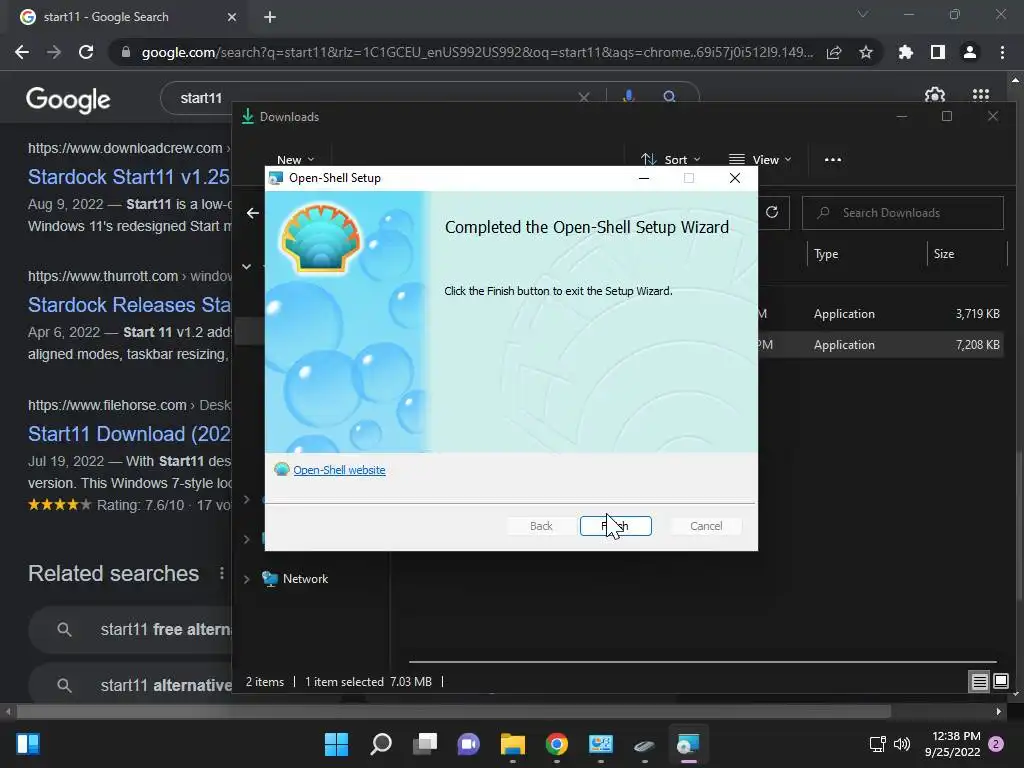
Task: Bookmark this tab with star icon
Action: [866, 52]
